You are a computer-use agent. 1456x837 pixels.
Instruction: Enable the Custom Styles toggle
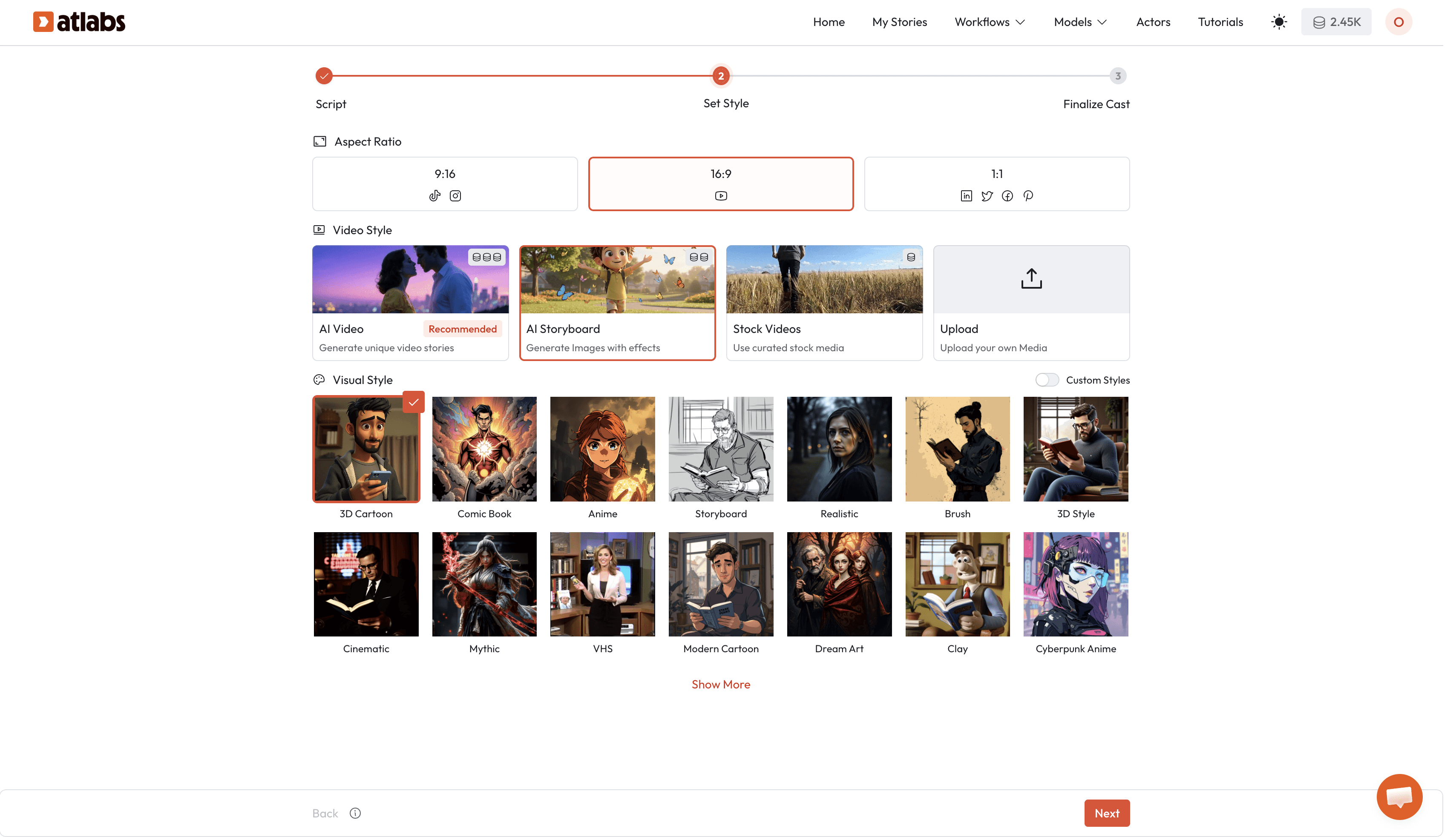[1047, 380]
